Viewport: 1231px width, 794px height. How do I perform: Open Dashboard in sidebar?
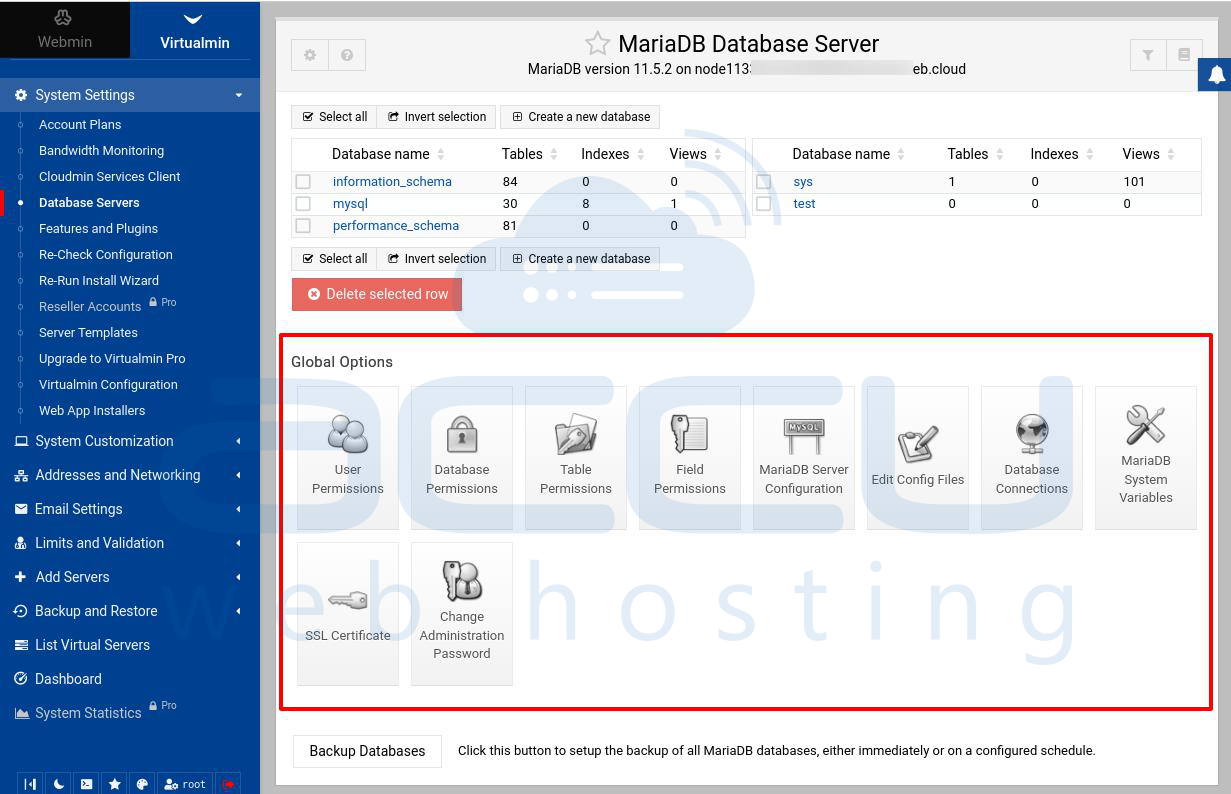pyautogui.click(x=68, y=679)
